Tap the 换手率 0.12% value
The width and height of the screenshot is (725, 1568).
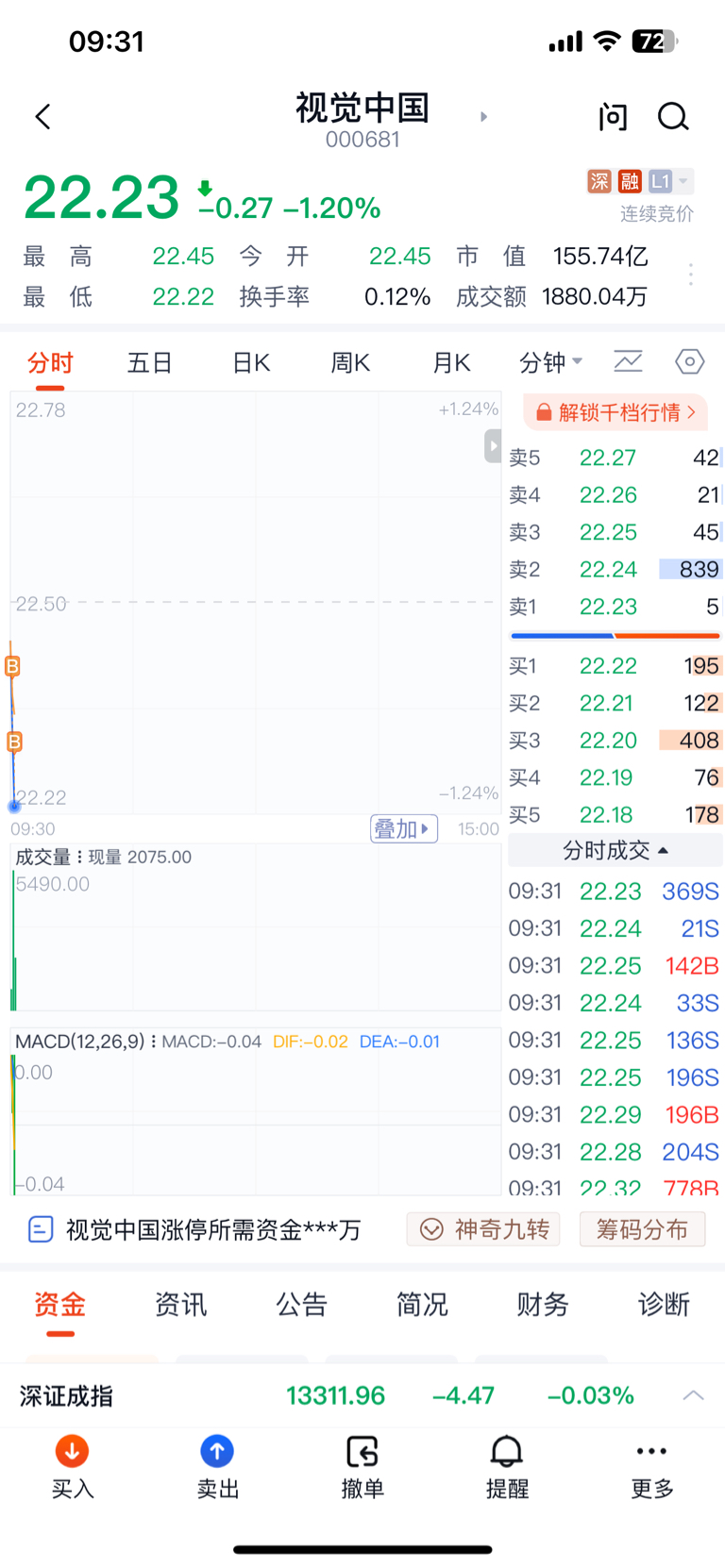[x=397, y=297]
